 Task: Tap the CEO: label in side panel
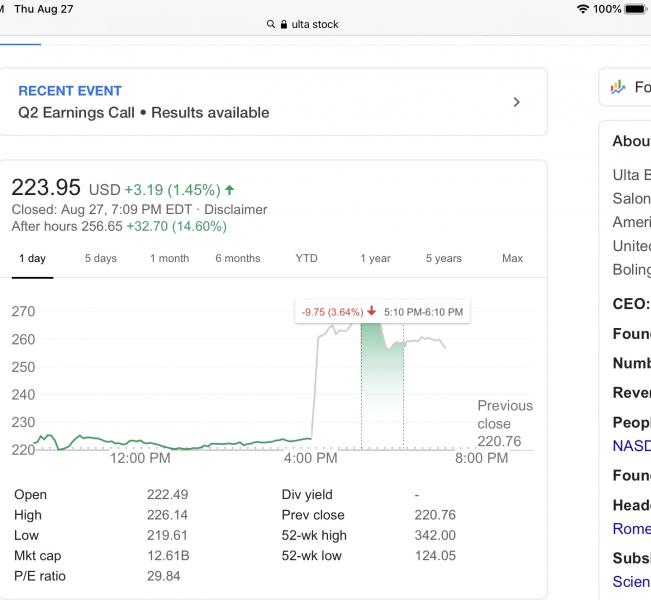[631, 304]
